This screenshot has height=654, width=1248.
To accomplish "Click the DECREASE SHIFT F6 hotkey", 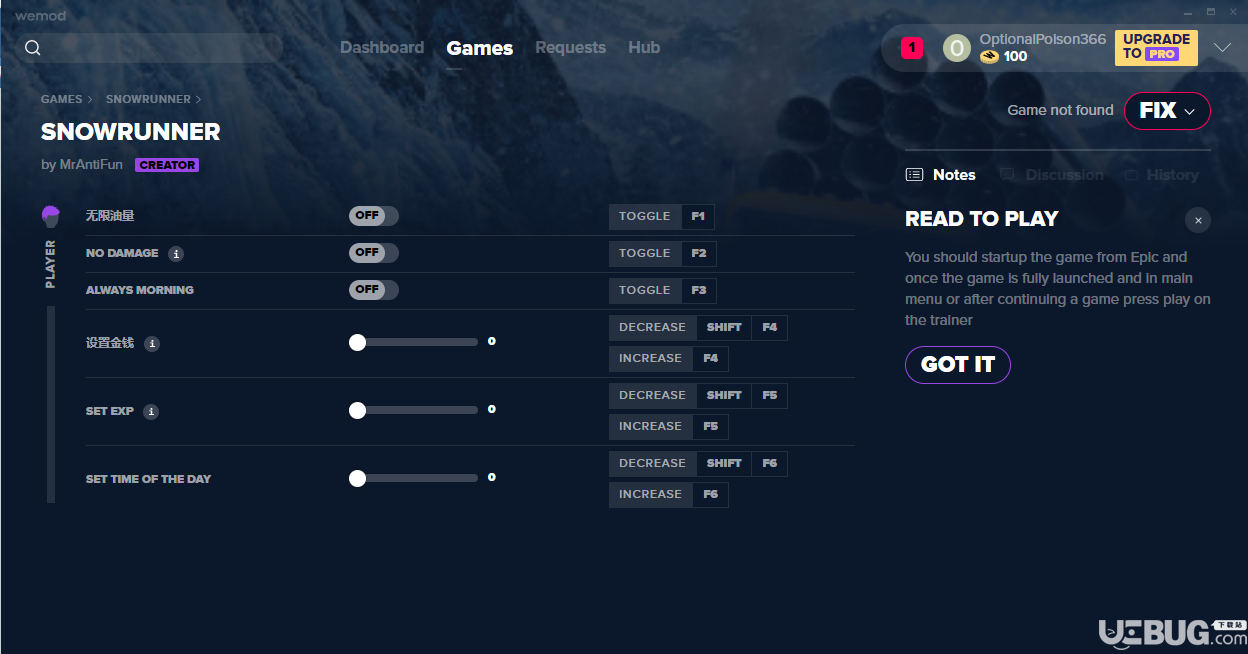I will coord(698,464).
